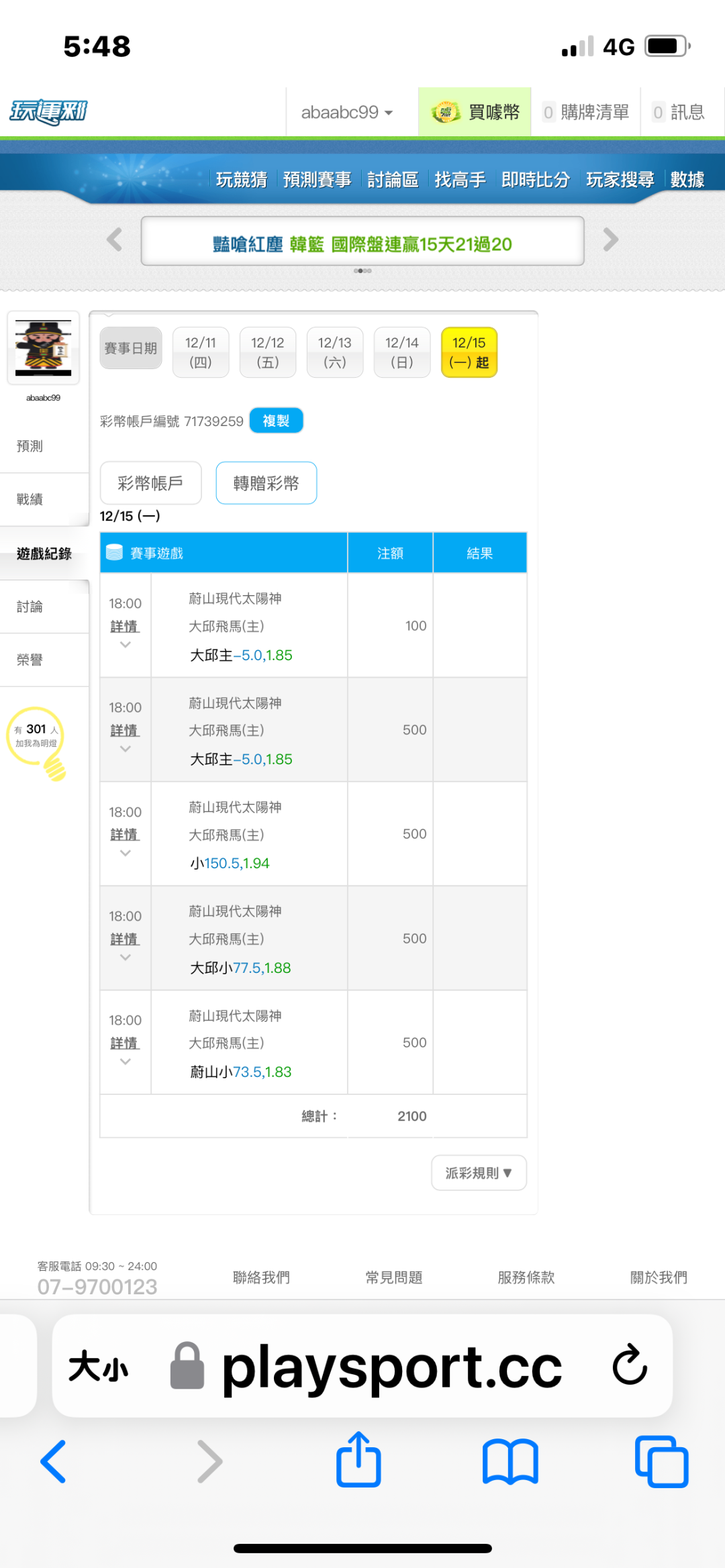Copy account number with 複製 button
This screenshot has width=725, height=1568.
click(x=276, y=421)
